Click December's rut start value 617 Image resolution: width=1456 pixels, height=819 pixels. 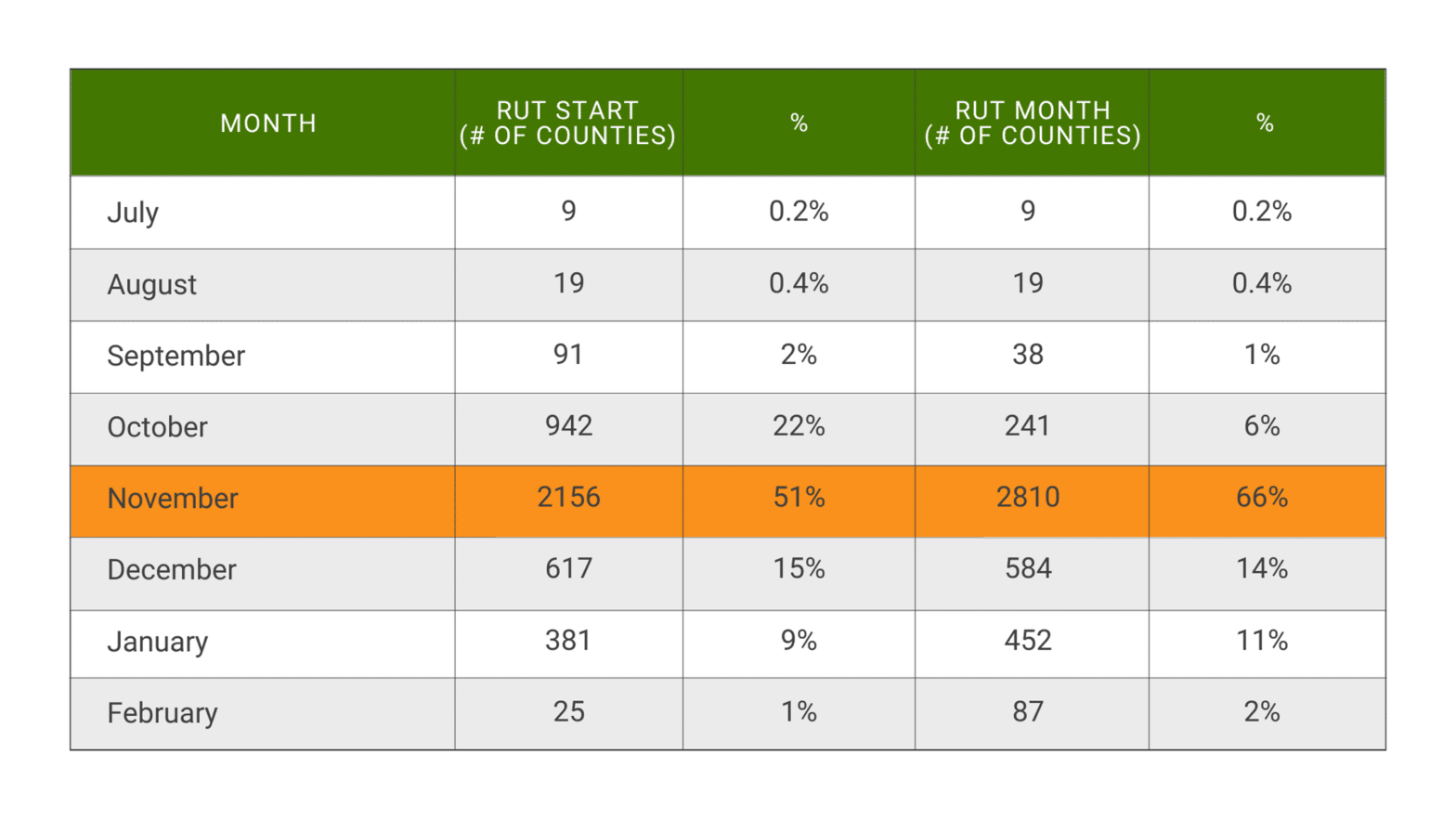pyautogui.click(x=568, y=569)
